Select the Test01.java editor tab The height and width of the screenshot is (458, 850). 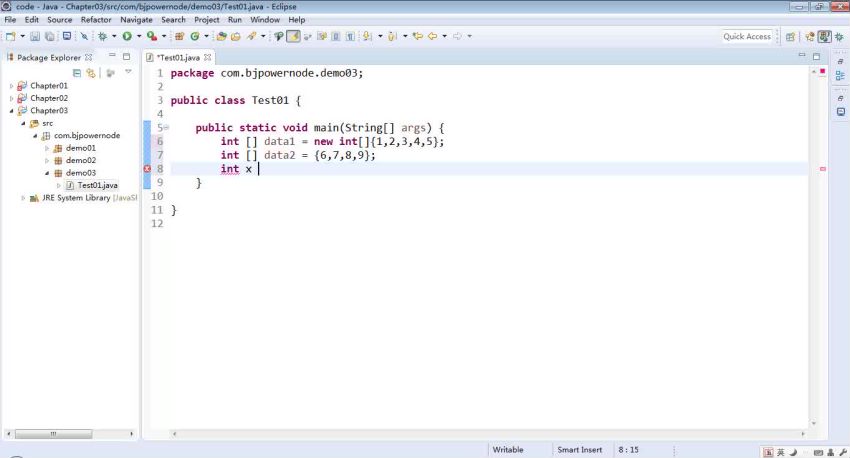176,57
